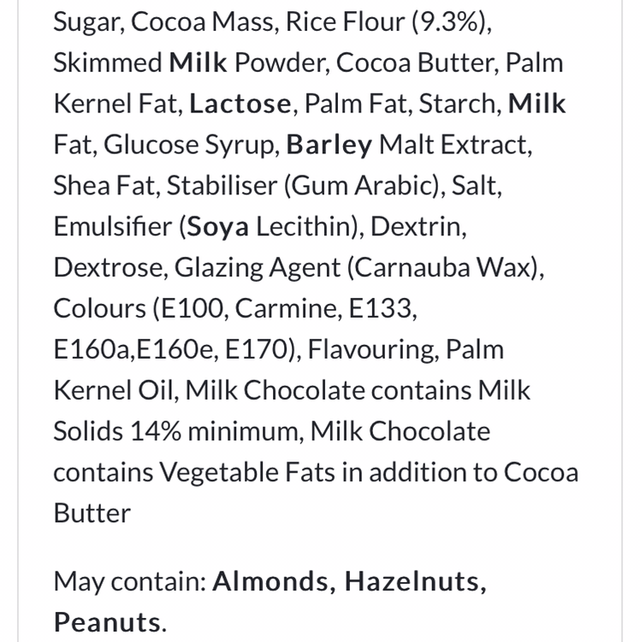The height and width of the screenshot is (642, 640).
Task: Click the May contain label
Action: (128, 581)
